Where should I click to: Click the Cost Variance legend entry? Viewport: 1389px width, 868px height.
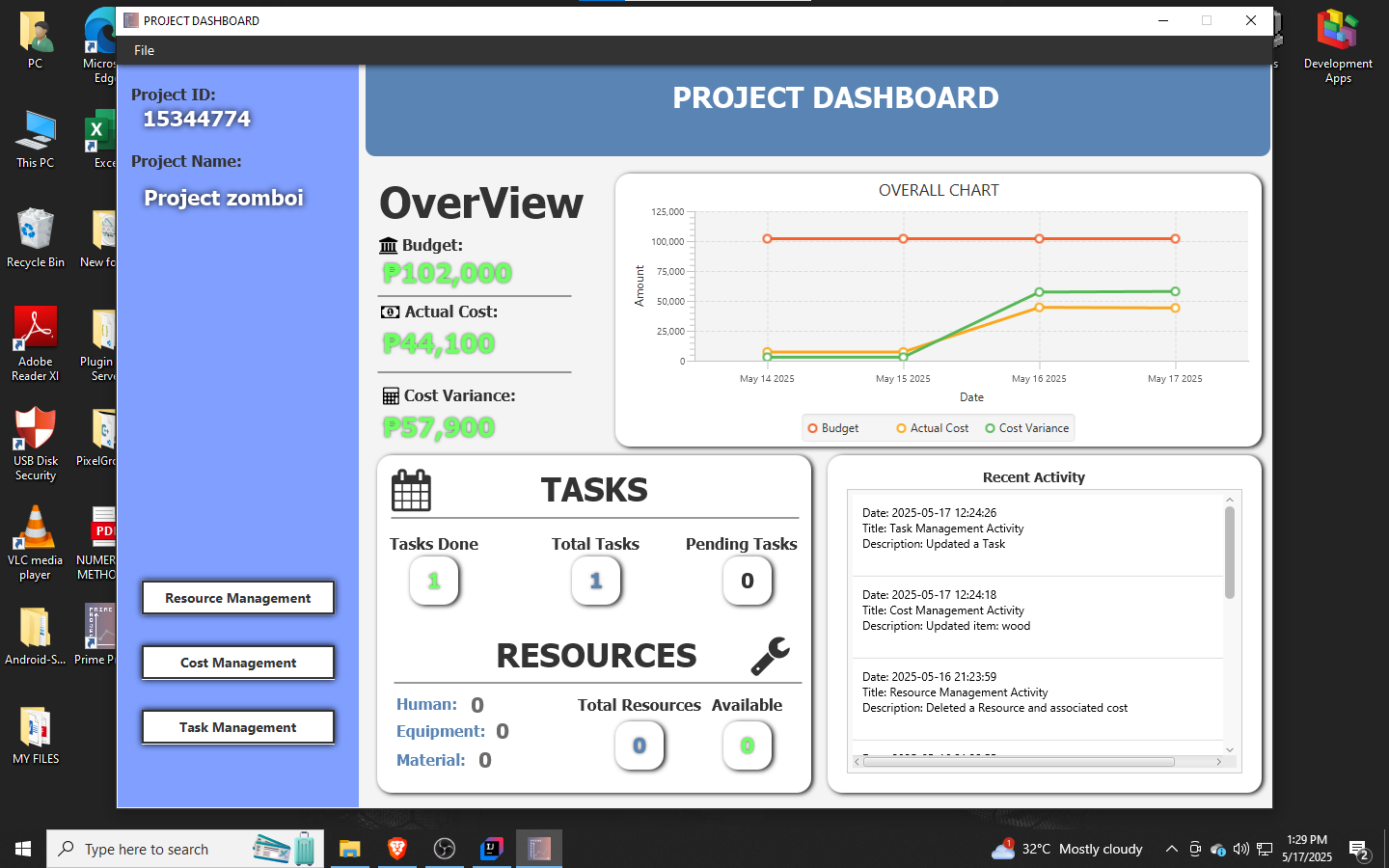point(1027,428)
